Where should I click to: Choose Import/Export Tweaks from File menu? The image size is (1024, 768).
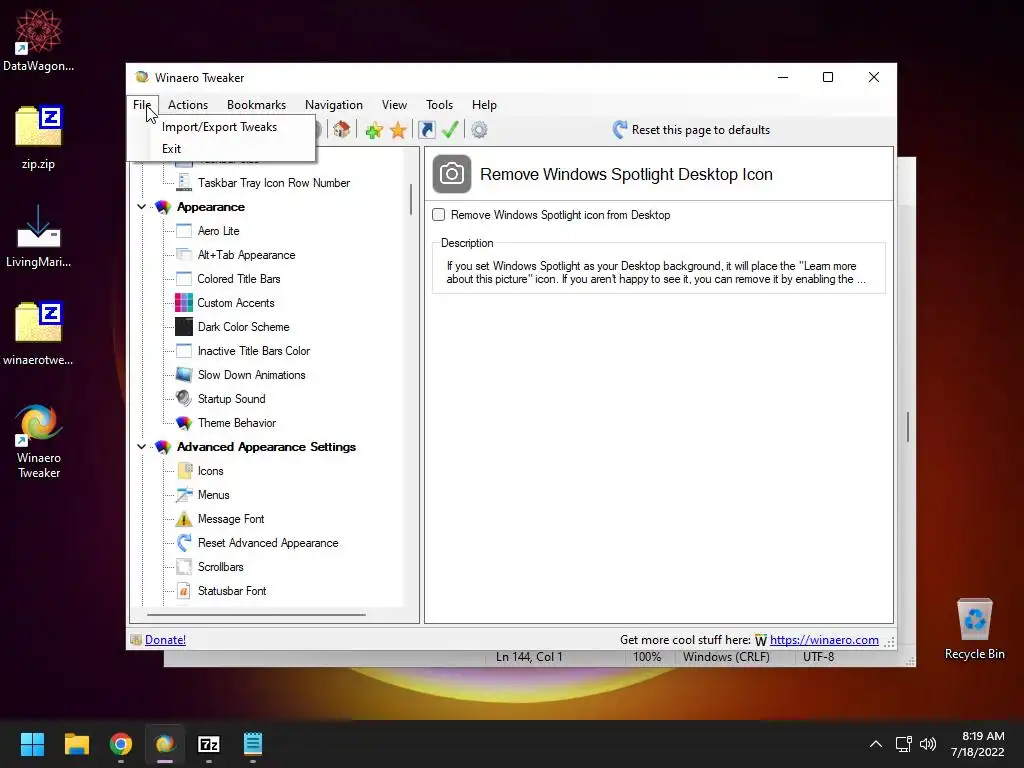tap(221, 127)
